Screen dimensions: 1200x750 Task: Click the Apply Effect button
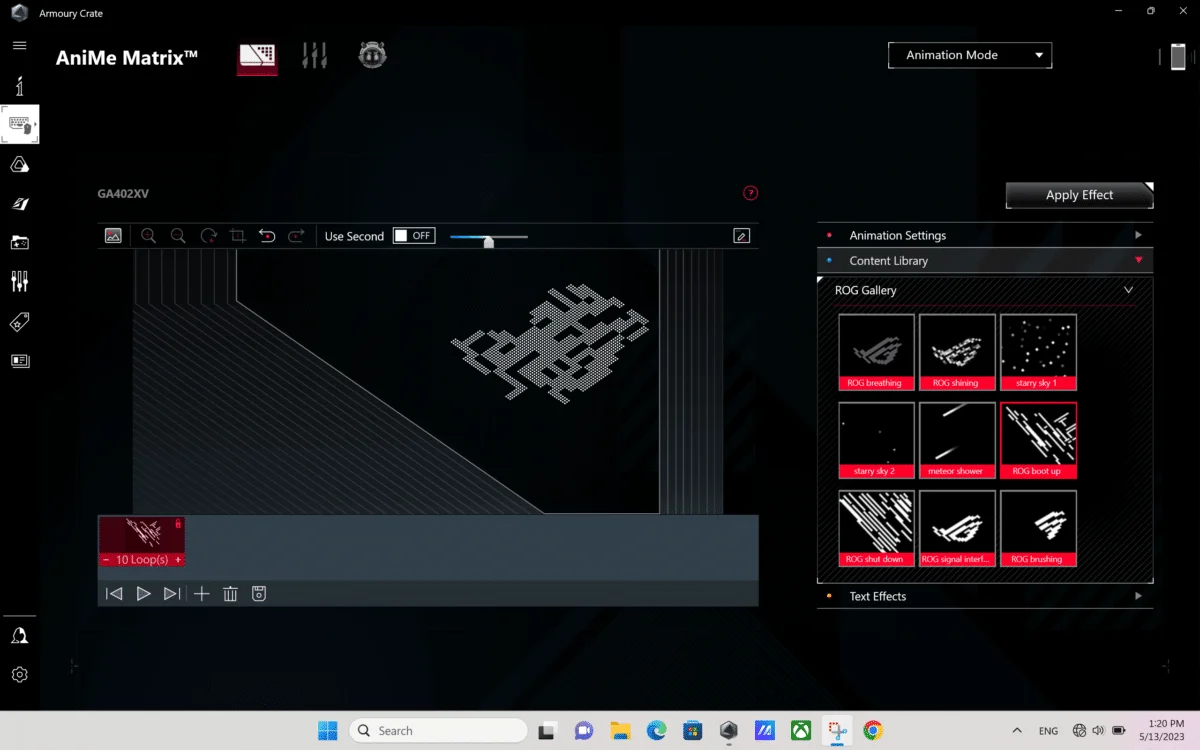[1079, 195]
